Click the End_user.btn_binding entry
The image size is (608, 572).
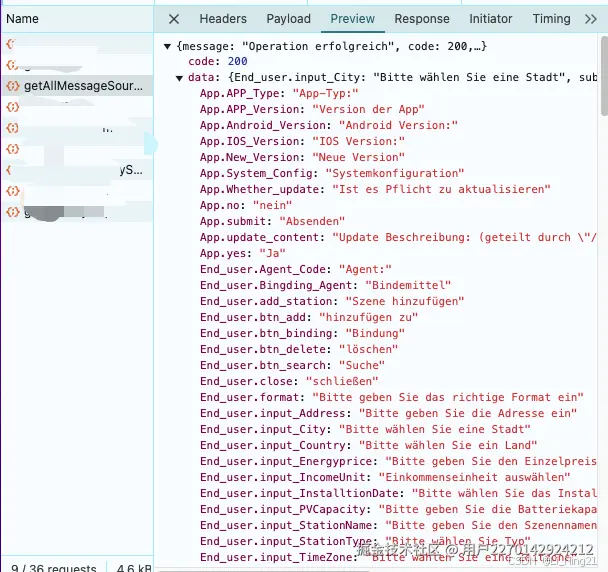pyautogui.click(x=302, y=333)
